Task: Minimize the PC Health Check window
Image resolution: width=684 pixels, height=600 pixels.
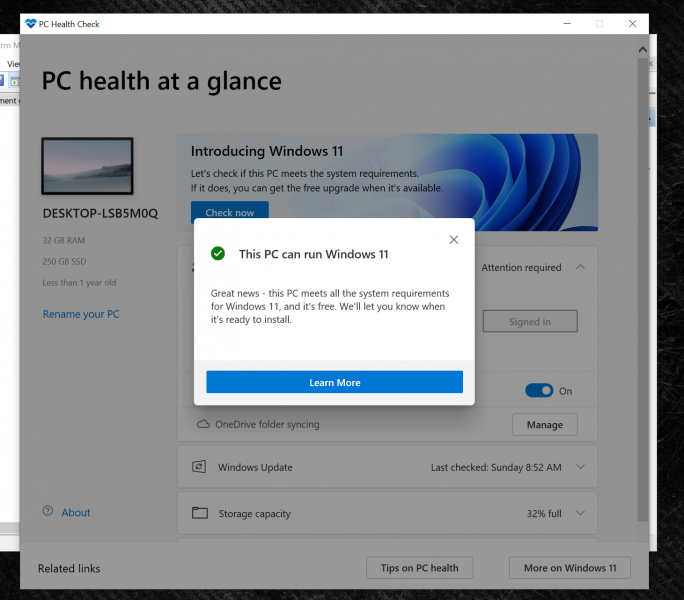Action: point(566,24)
